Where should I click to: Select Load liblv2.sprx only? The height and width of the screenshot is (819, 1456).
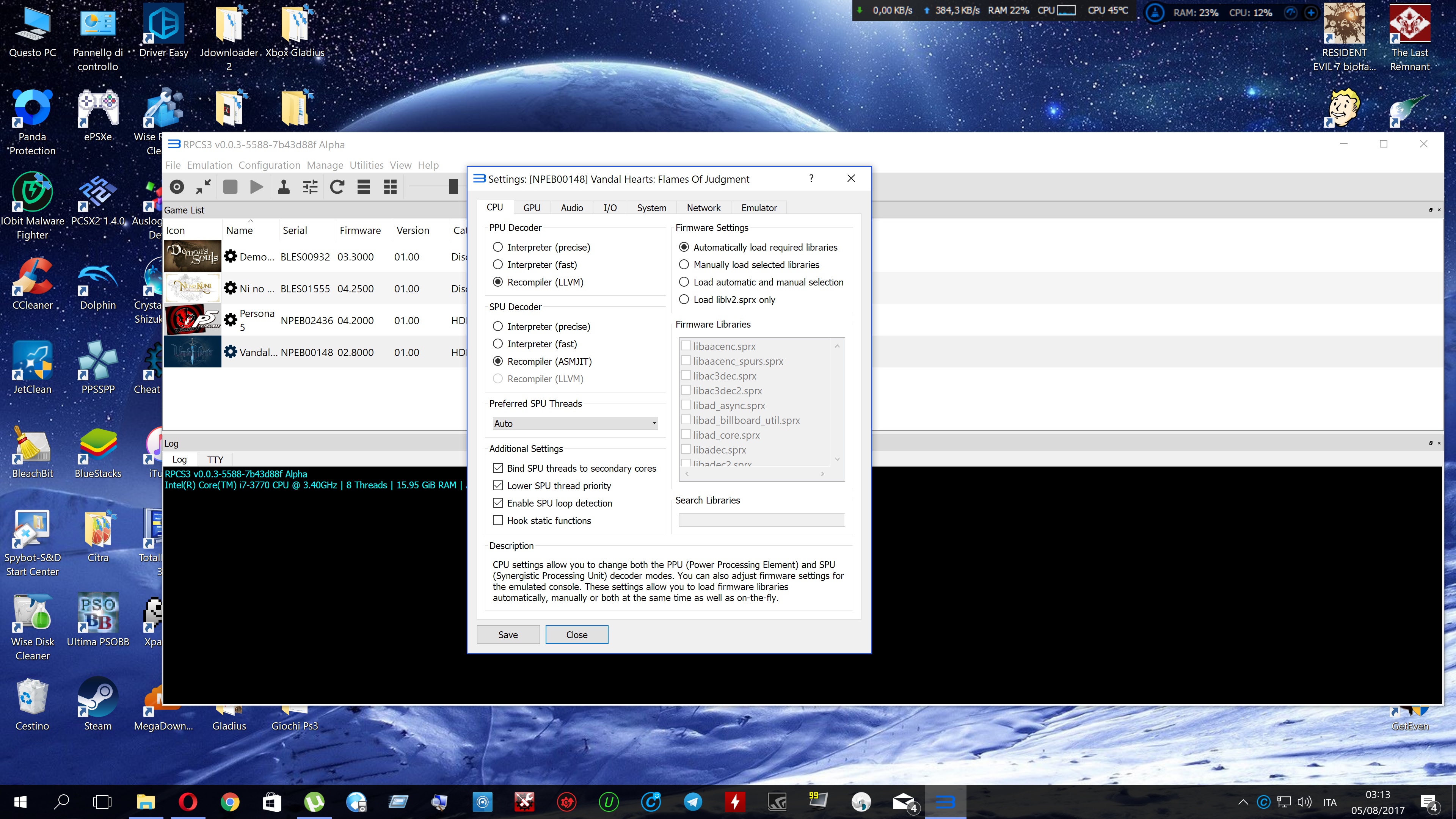coord(727,300)
